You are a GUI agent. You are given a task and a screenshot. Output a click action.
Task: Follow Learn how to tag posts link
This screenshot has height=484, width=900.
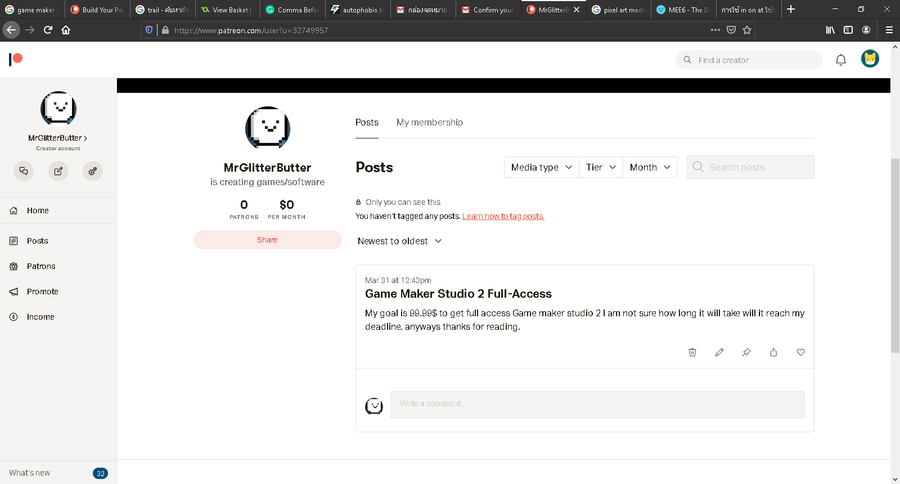[x=503, y=216]
